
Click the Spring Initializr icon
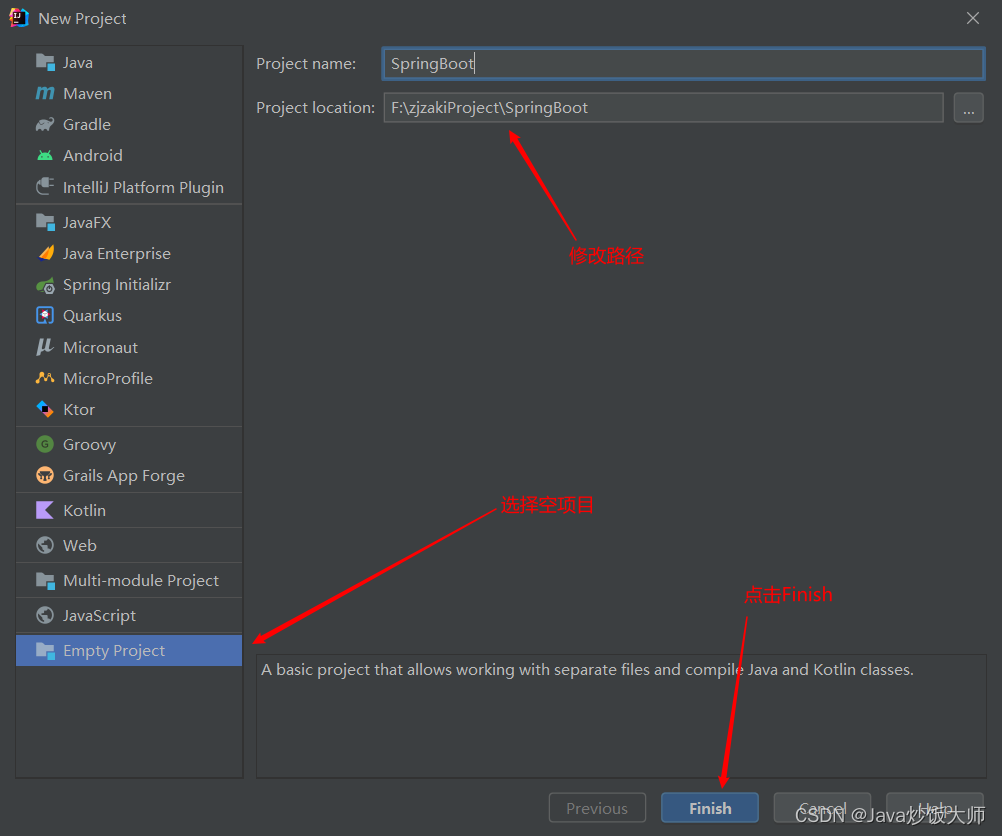click(45, 285)
